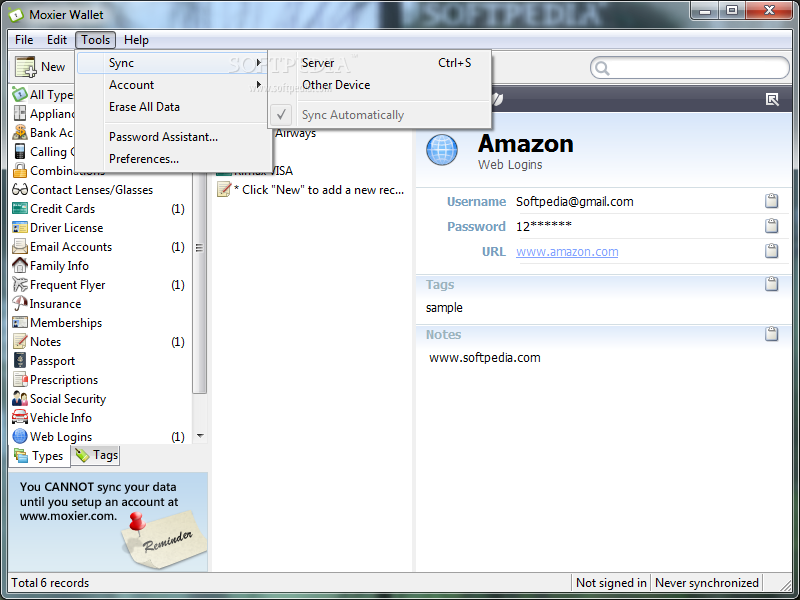Select the Insurance umbrella icon

pos(20,304)
